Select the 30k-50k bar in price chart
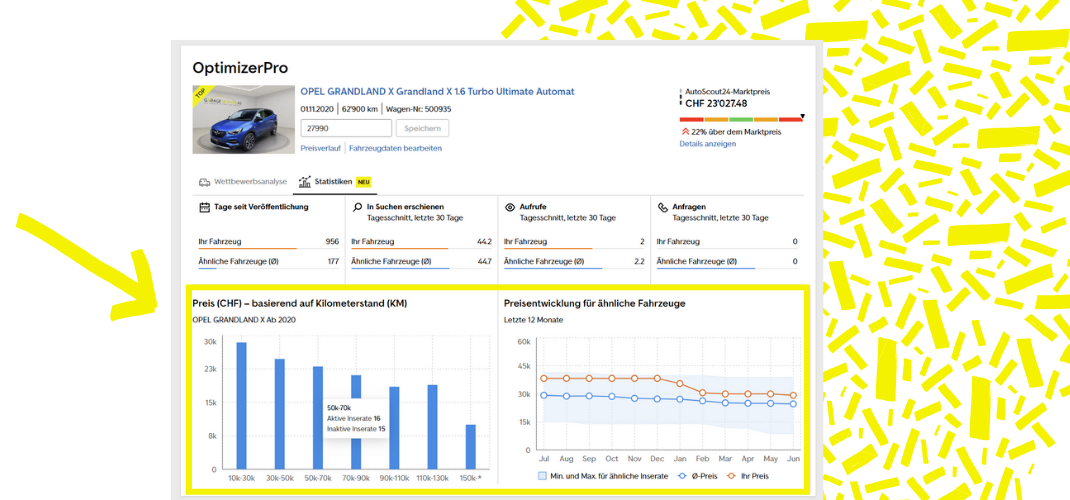Image resolution: width=1070 pixels, height=500 pixels. pyautogui.click(x=280, y=413)
